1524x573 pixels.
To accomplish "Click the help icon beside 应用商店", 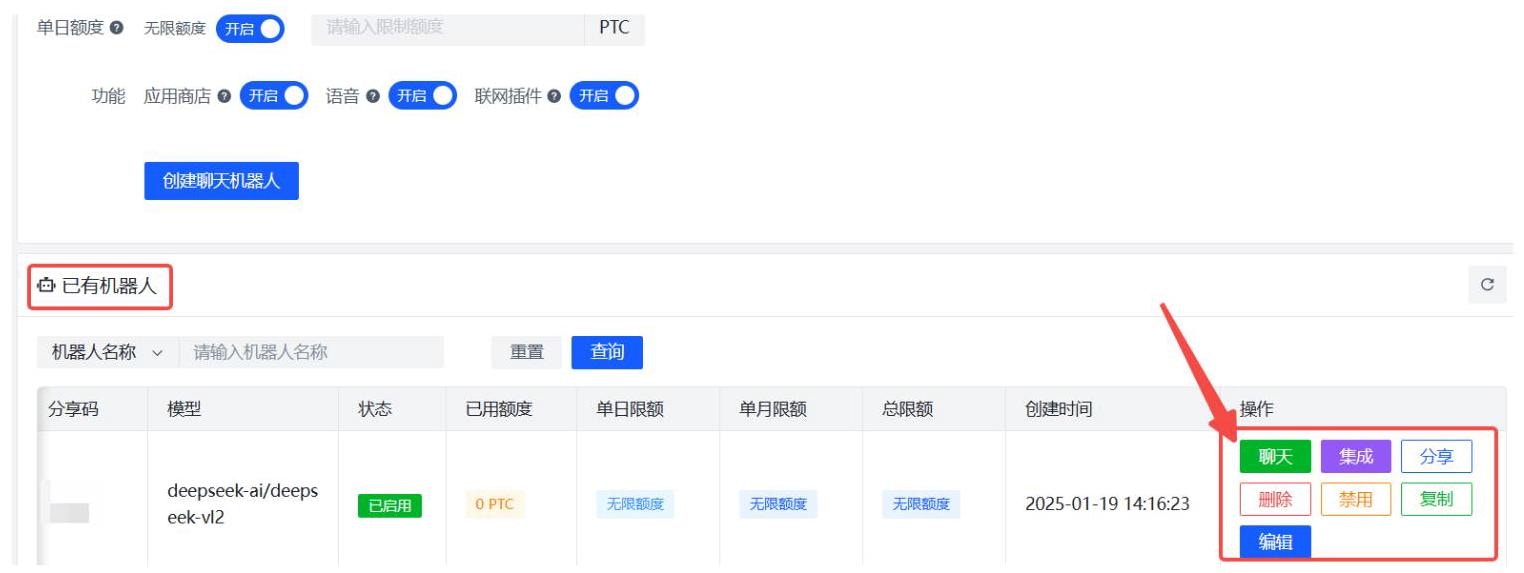I will pyautogui.click(x=224, y=96).
